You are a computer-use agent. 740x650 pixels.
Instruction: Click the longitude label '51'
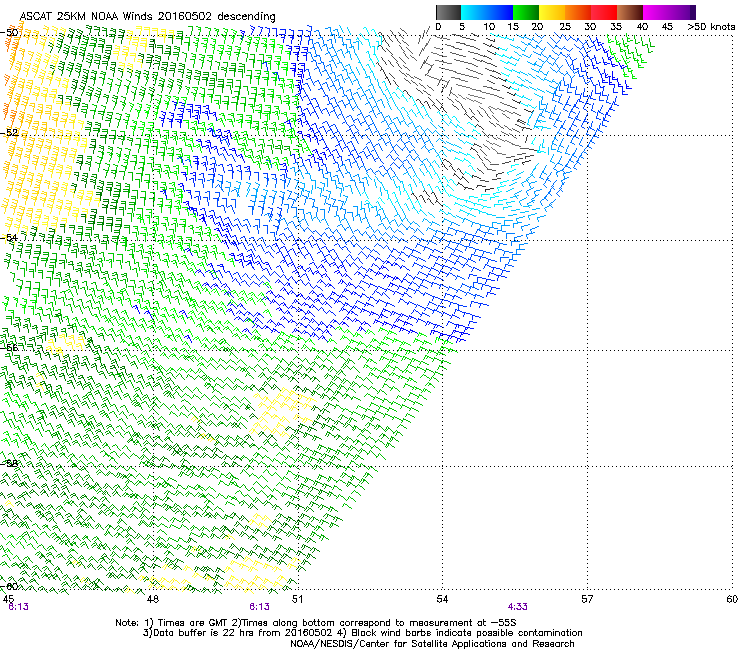tap(297, 599)
